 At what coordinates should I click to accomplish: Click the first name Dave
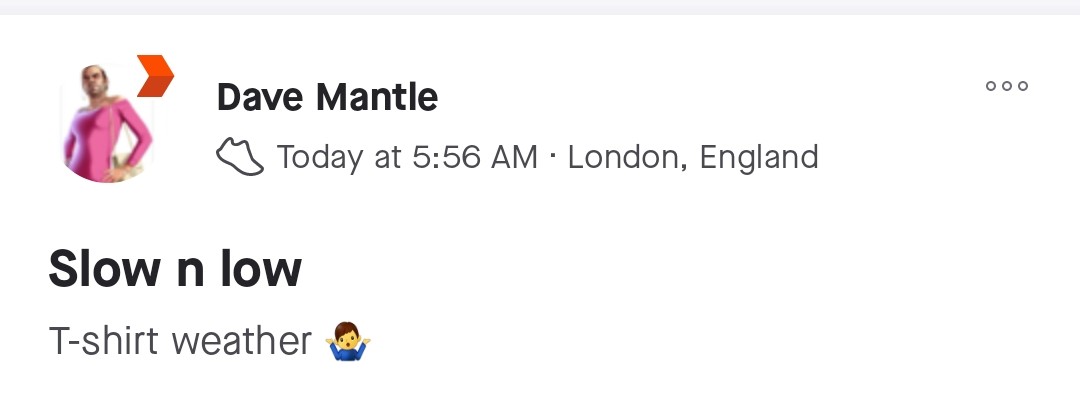pos(262,97)
